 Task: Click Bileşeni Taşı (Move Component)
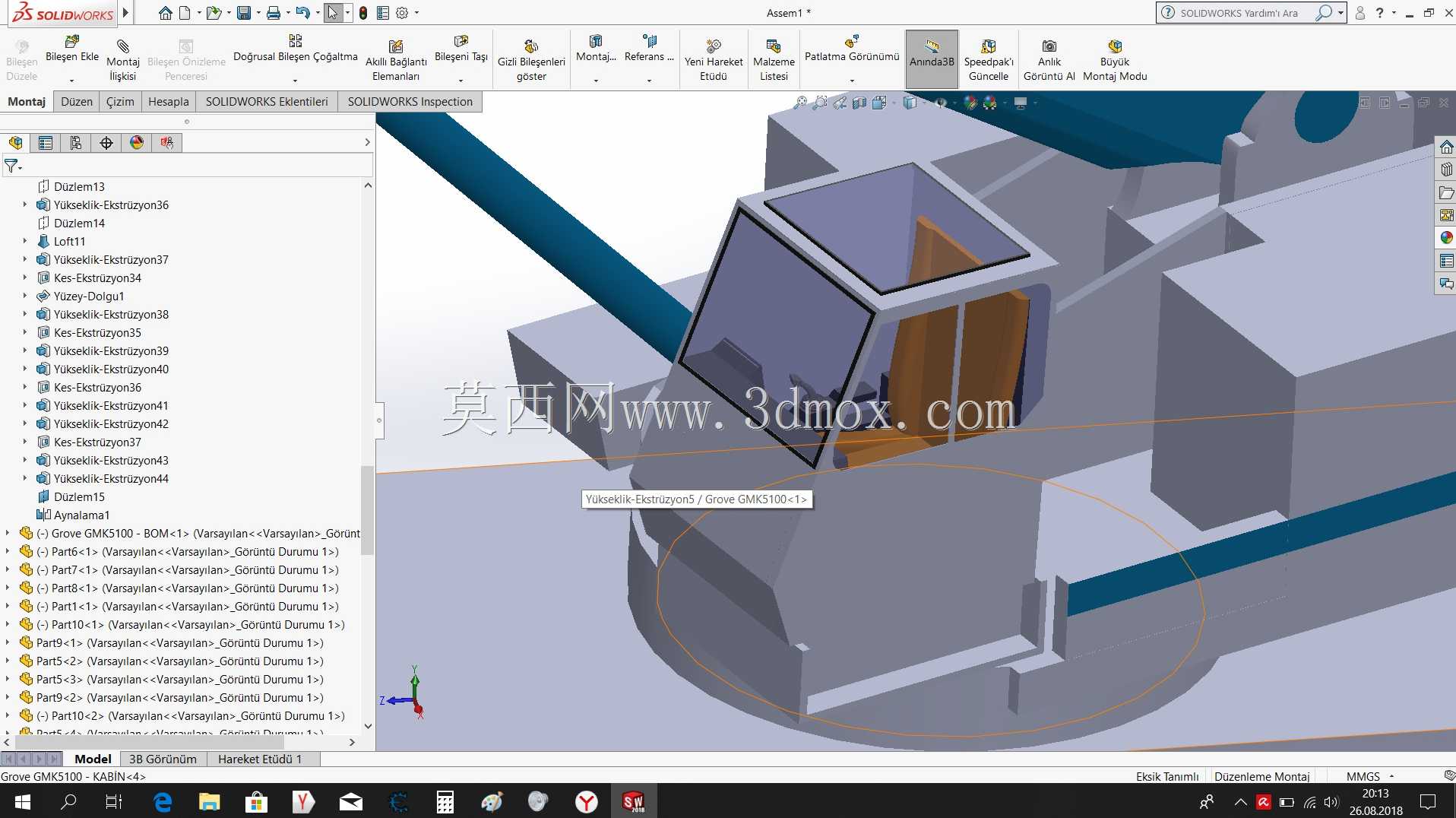coord(461,49)
